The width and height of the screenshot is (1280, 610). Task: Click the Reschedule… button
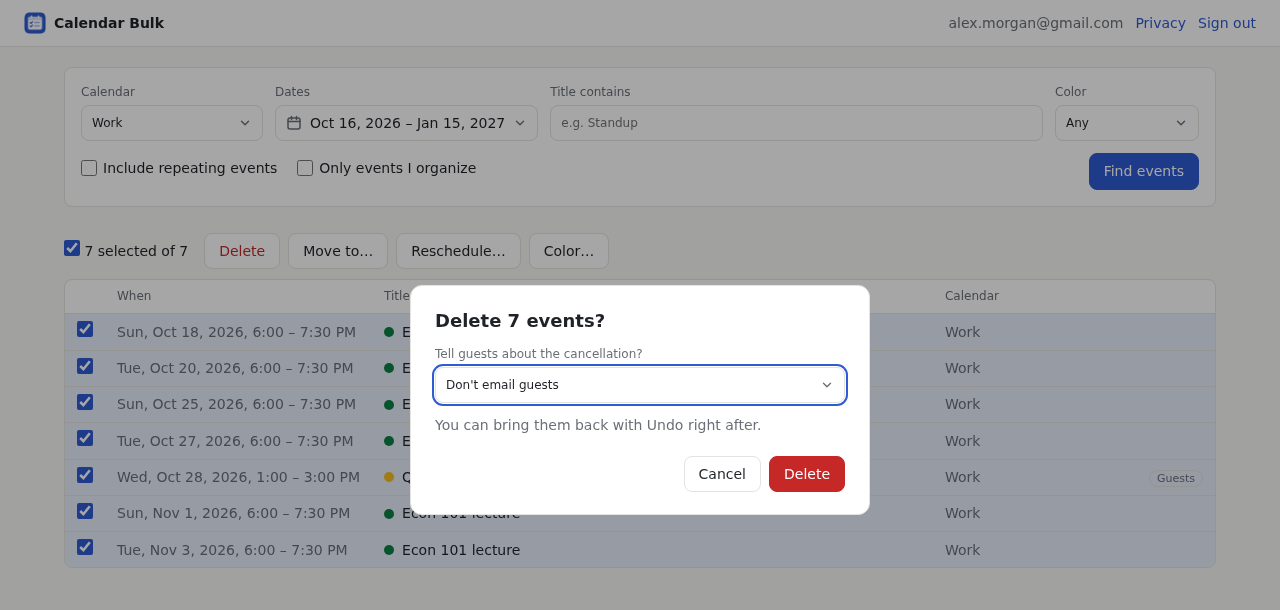pos(458,251)
